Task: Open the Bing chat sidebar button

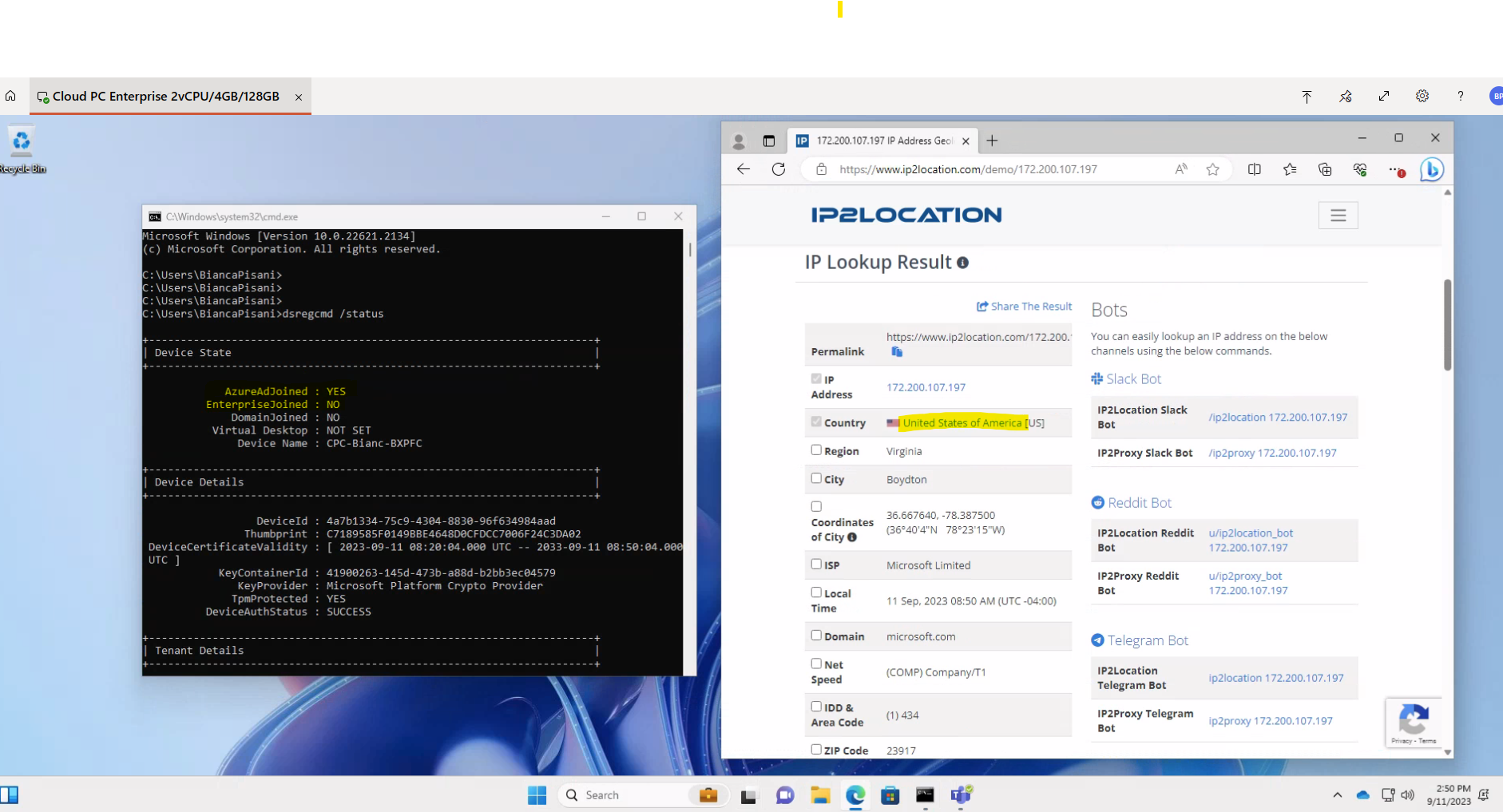Action: [x=1432, y=169]
